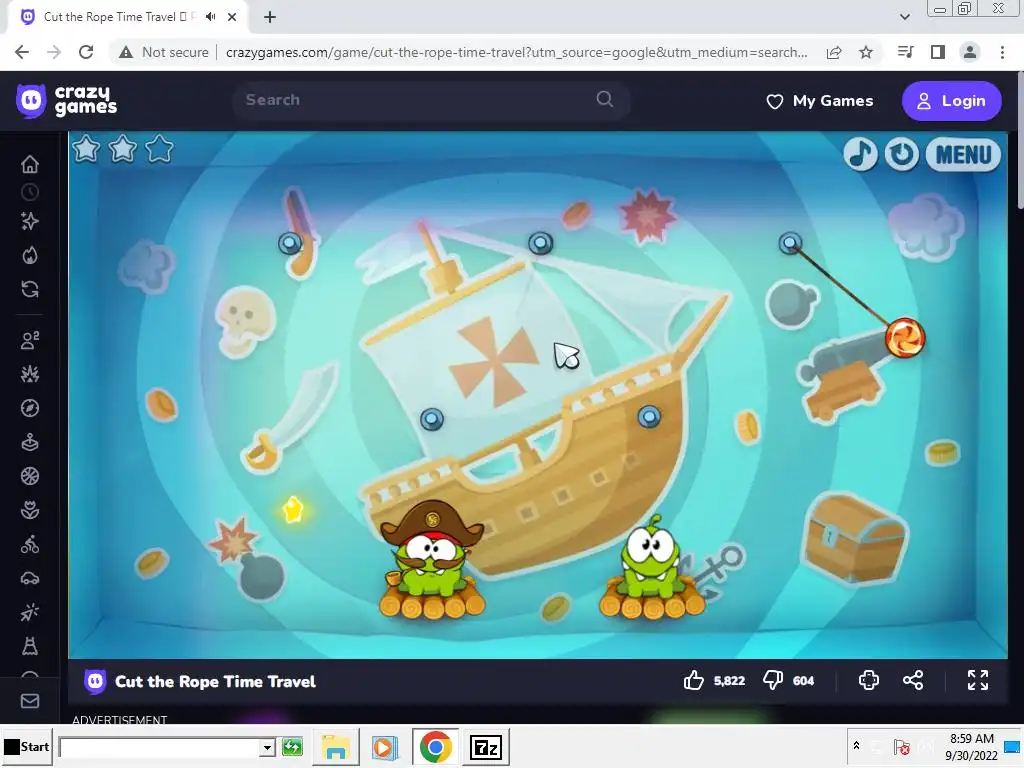Go back with browser back arrow
1024x768 pixels.
(x=22, y=52)
